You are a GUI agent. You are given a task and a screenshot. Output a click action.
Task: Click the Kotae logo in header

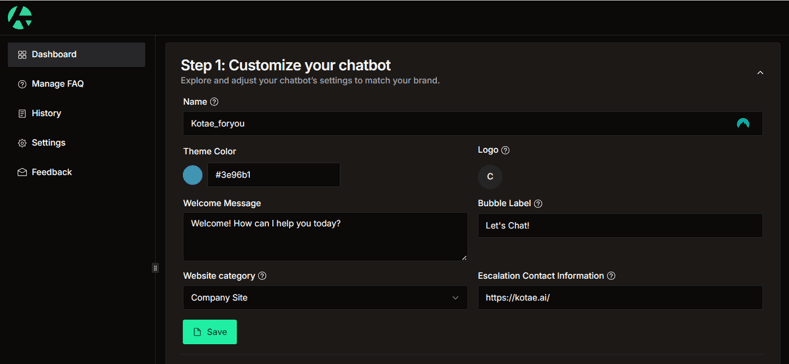coord(20,18)
